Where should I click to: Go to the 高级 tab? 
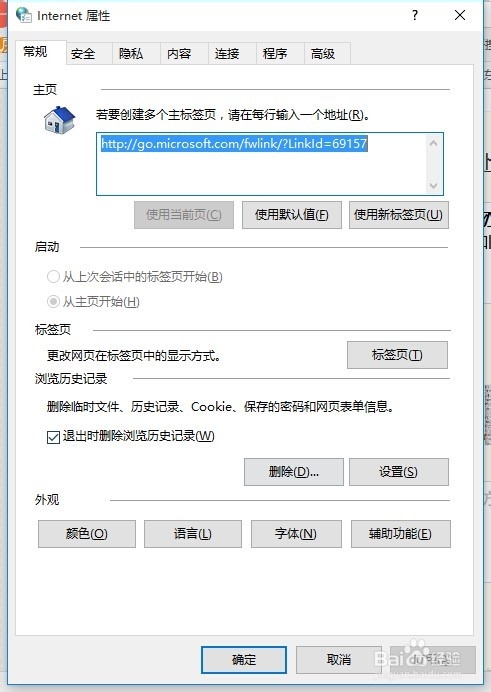(323, 54)
